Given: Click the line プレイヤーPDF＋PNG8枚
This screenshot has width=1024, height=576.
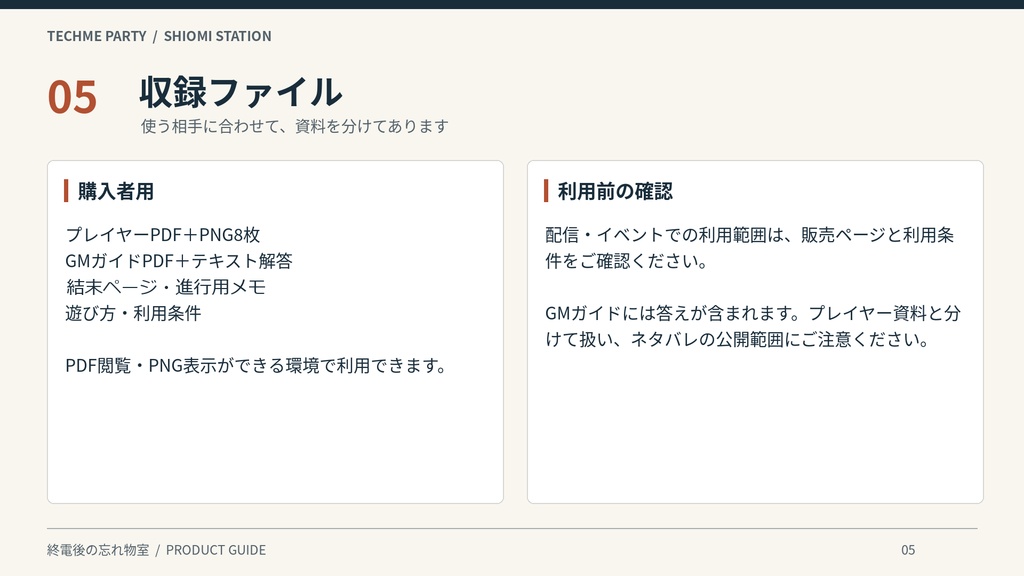Looking at the screenshot, I should (163, 234).
